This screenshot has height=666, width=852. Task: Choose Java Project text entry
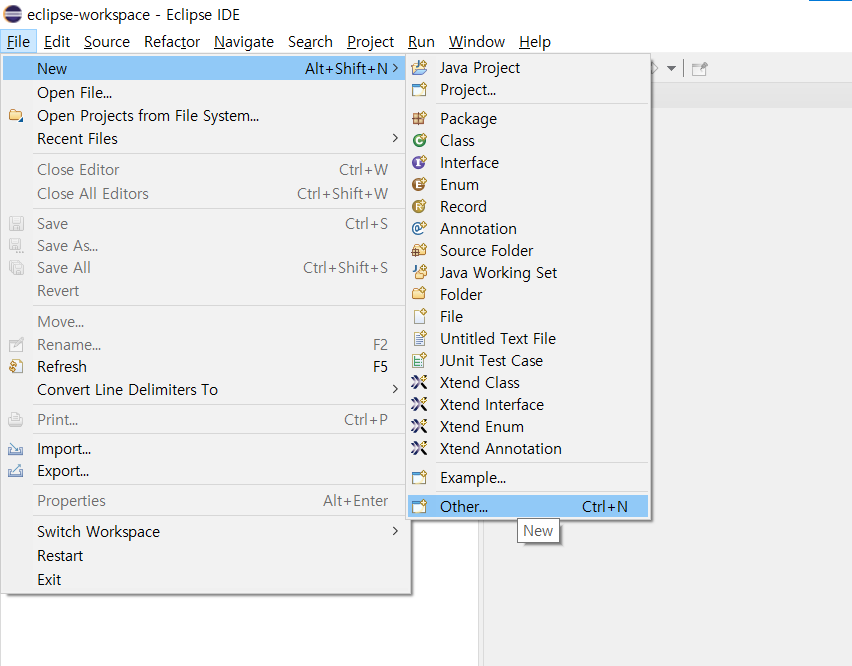point(480,68)
